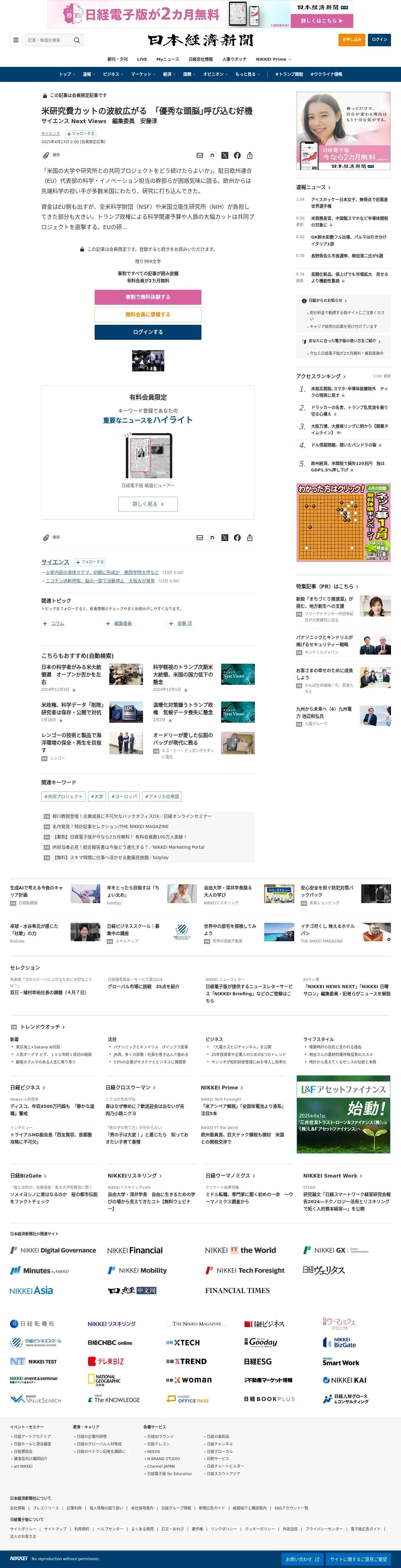
Task: Follow コラム topic plus icon
Action: coord(45,623)
